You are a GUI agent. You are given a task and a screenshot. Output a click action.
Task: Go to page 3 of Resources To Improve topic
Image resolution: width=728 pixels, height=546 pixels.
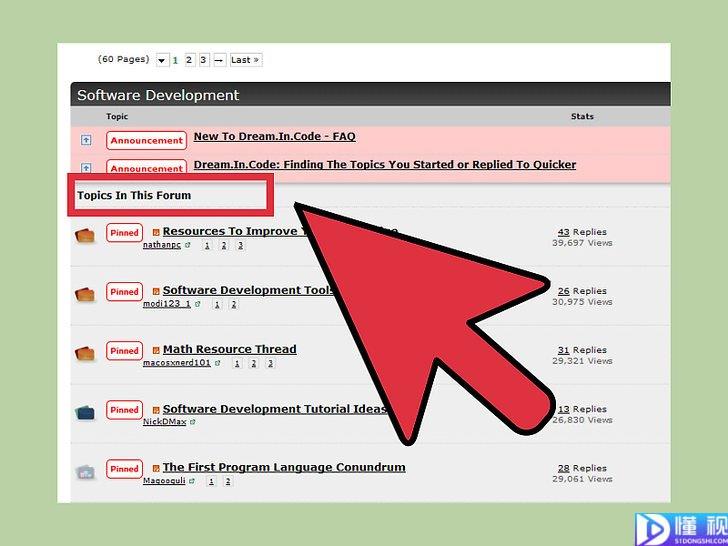click(240, 246)
